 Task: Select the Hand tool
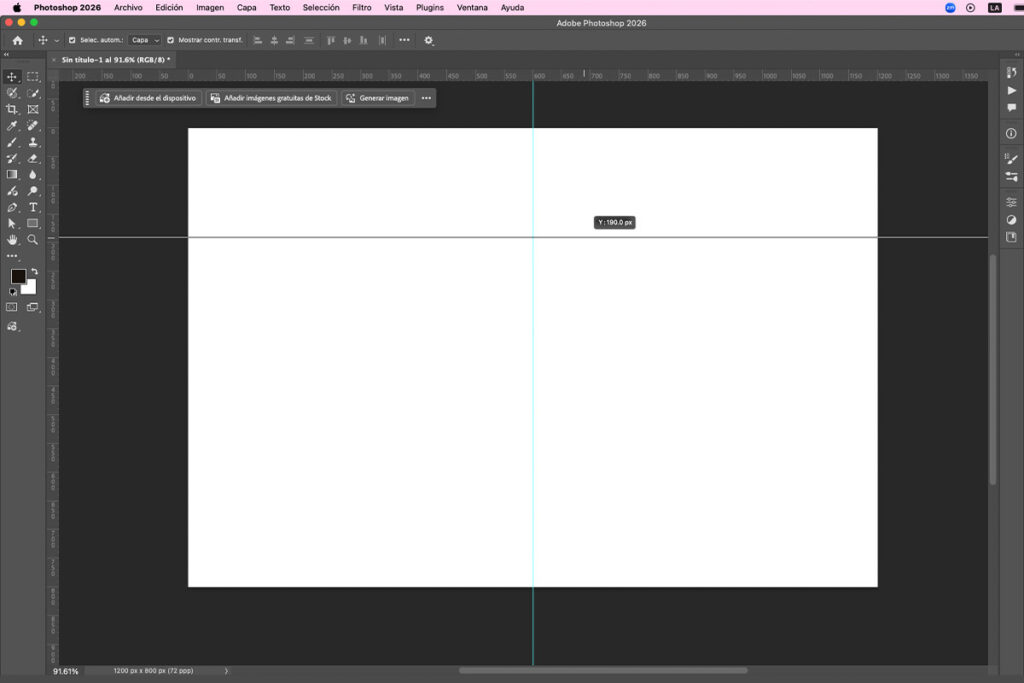click(12, 241)
